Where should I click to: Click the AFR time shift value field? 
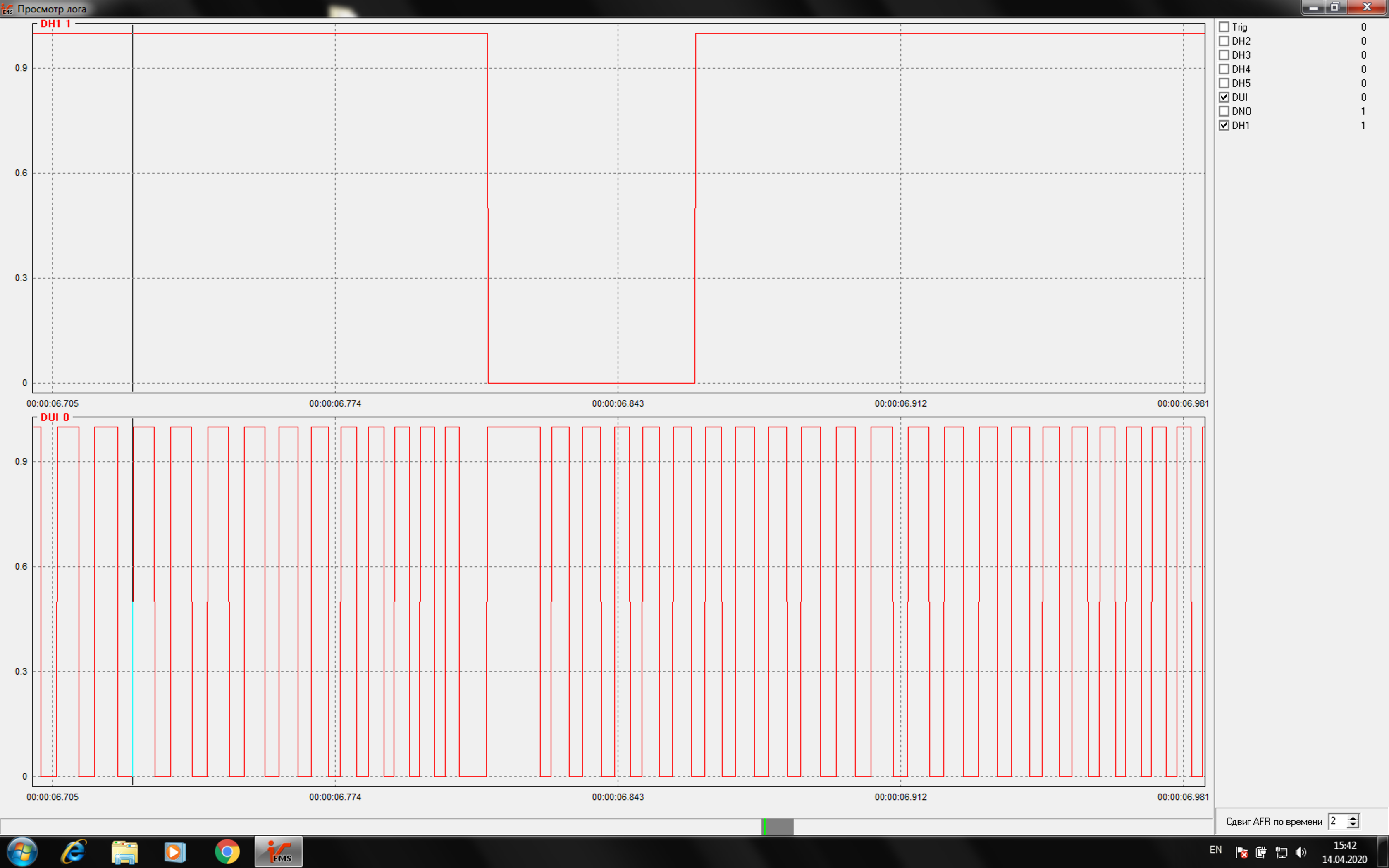tap(1337, 821)
